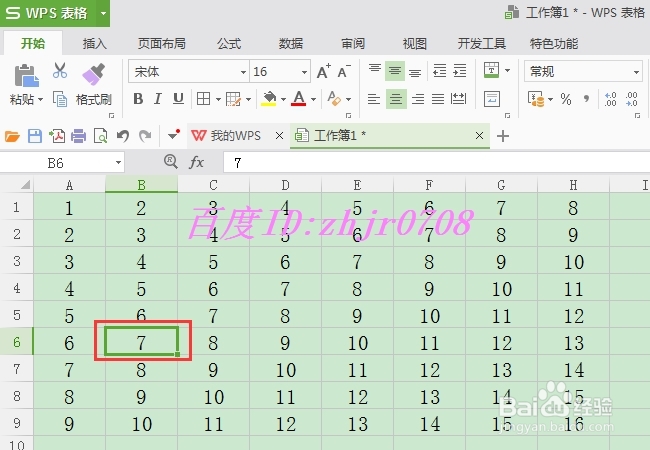
Task: Decrease decimal places
Action: tap(631, 99)
